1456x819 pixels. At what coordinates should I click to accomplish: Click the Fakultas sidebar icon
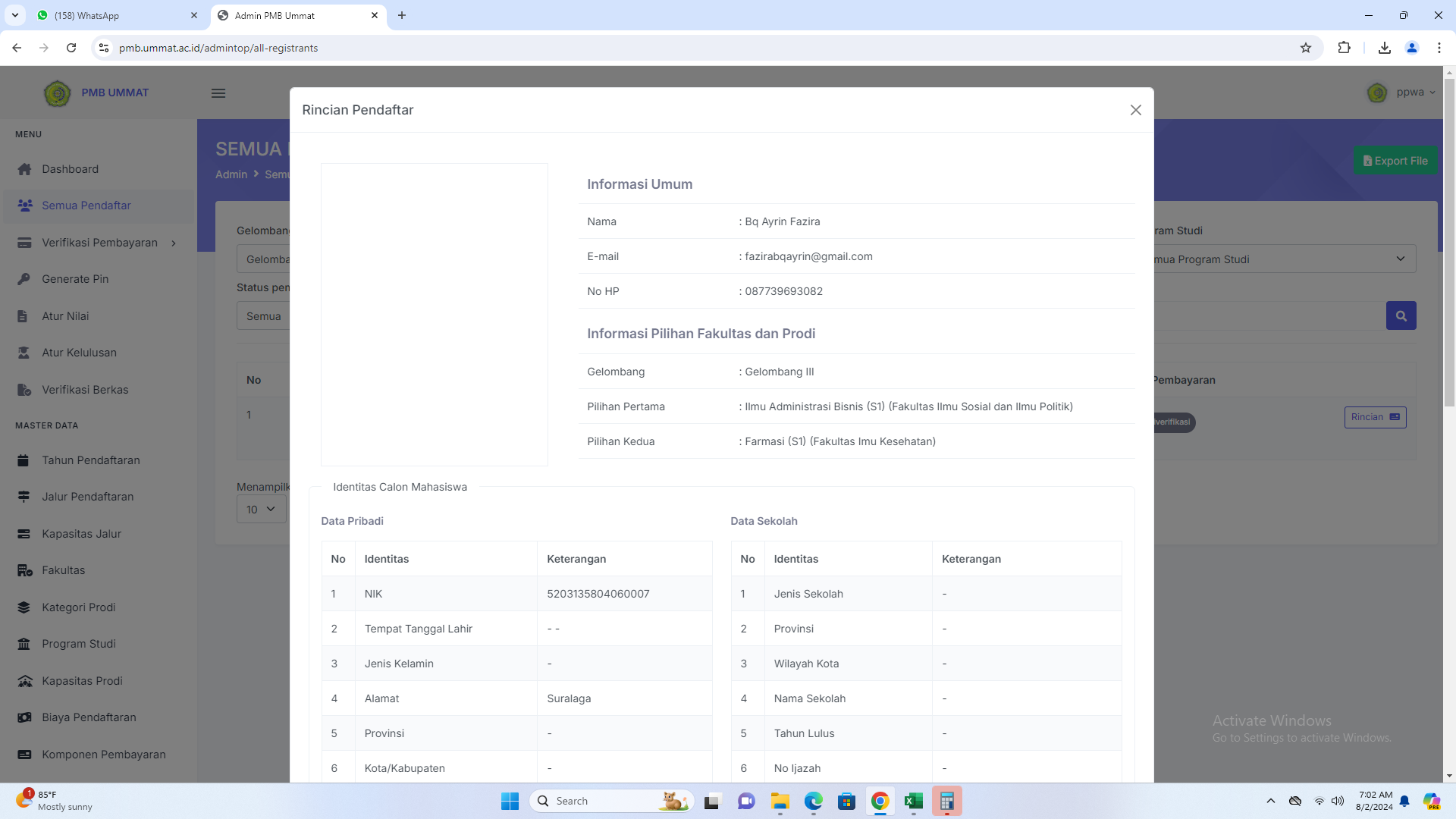[24, 570]
